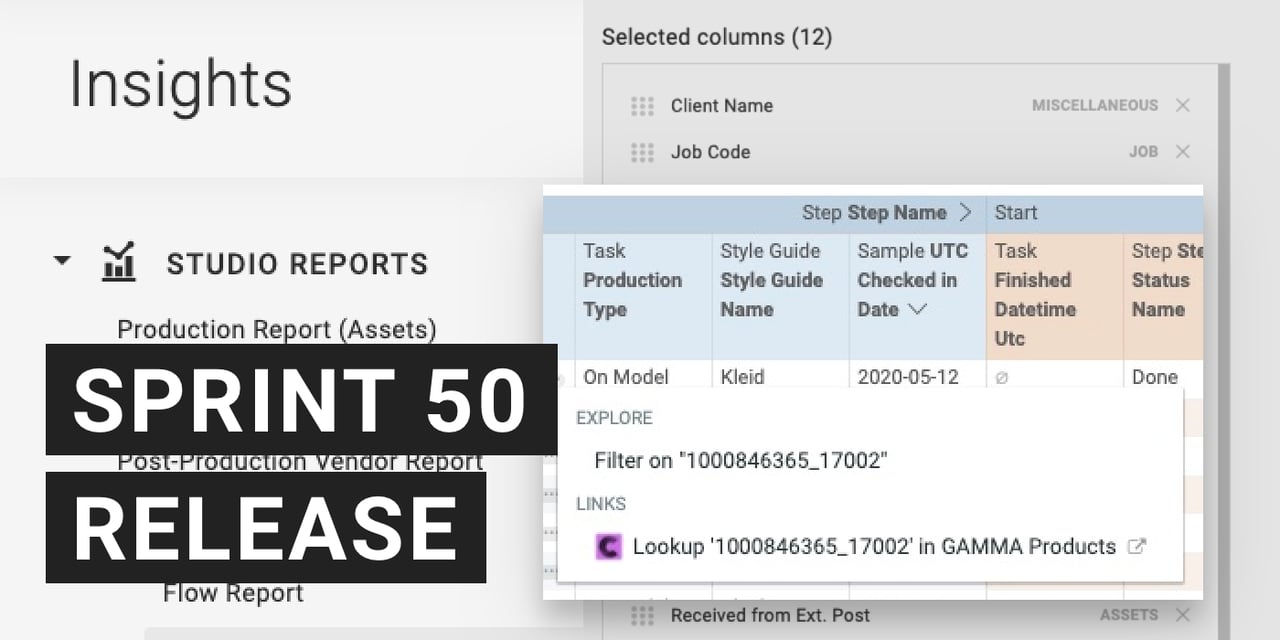Choose Lookup '1000846365_17002' in GAMMA Products

[873, 546]
